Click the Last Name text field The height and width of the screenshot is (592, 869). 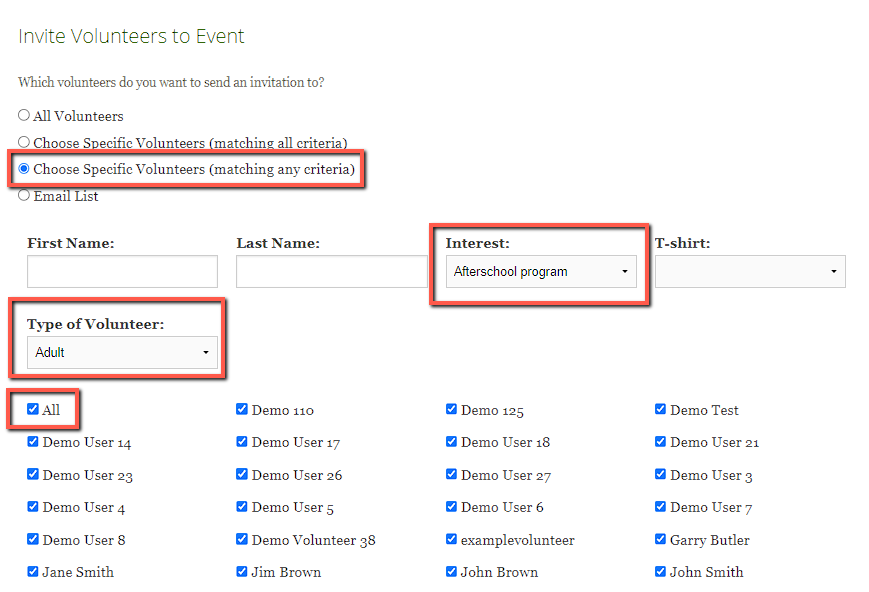331,271
